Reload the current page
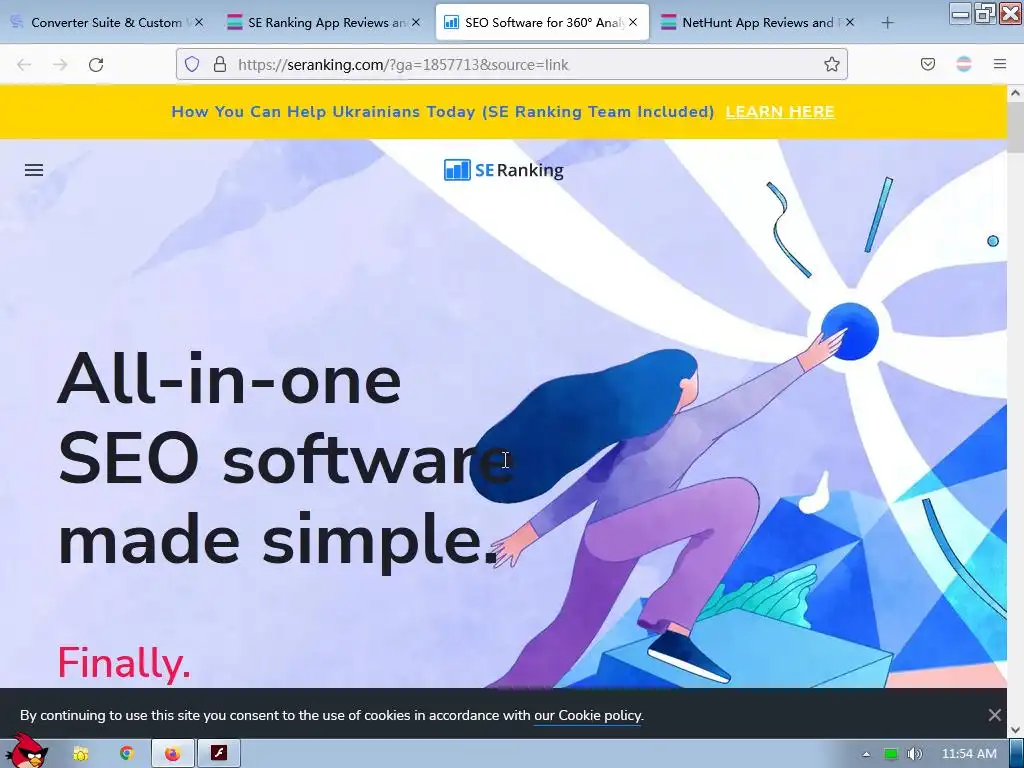 [x=96, y=64]
